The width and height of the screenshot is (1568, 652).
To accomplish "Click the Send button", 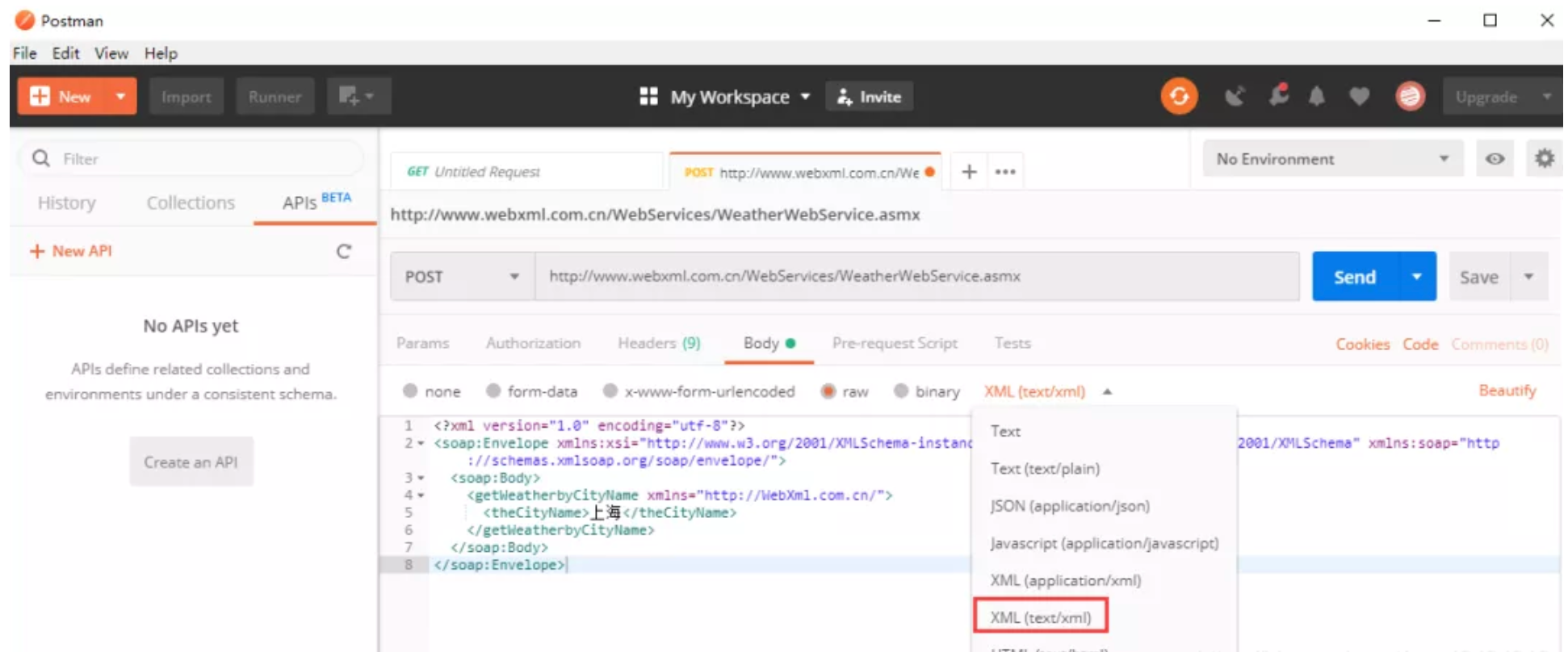I will point(1355,277).
